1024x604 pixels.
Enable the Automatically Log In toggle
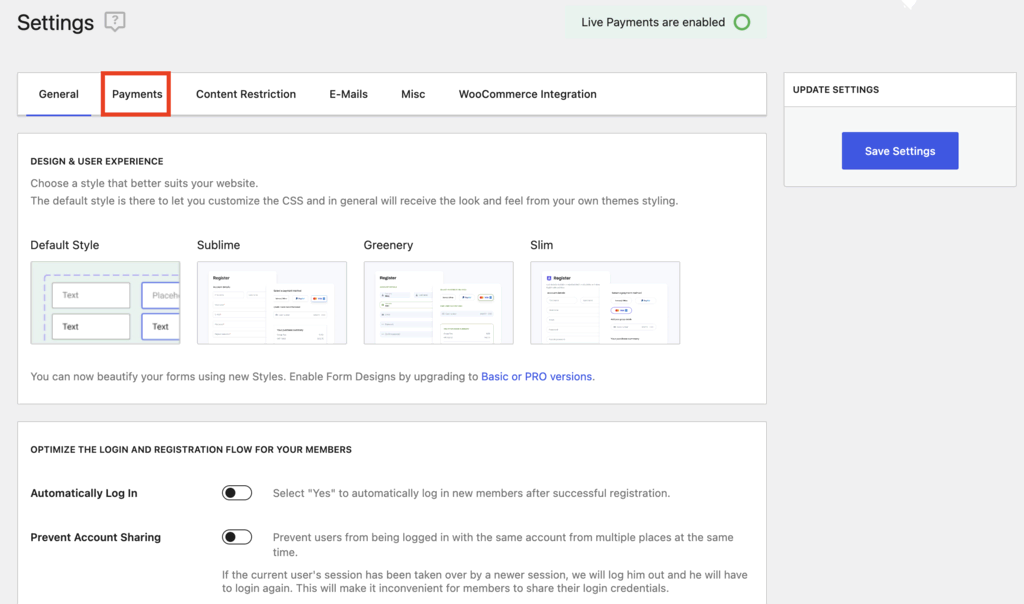coord(237,492)
